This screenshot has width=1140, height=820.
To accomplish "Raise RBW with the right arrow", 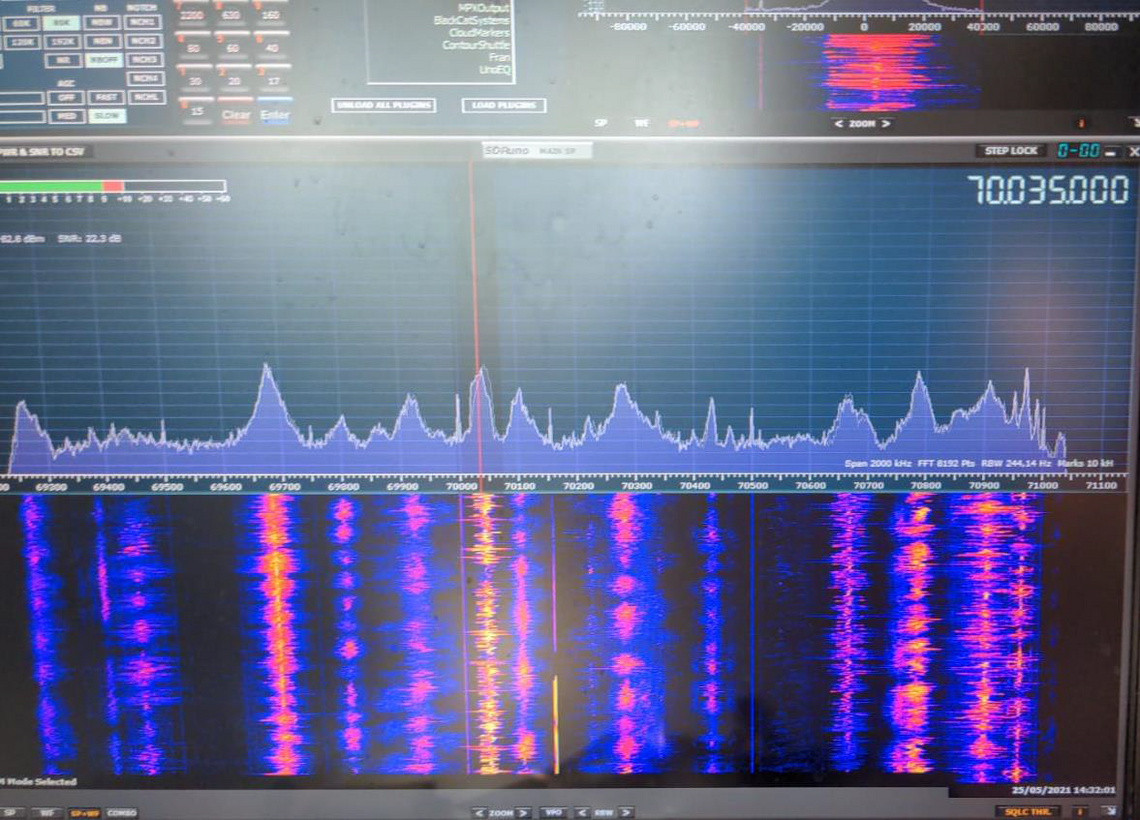I will tap(625, 813).
